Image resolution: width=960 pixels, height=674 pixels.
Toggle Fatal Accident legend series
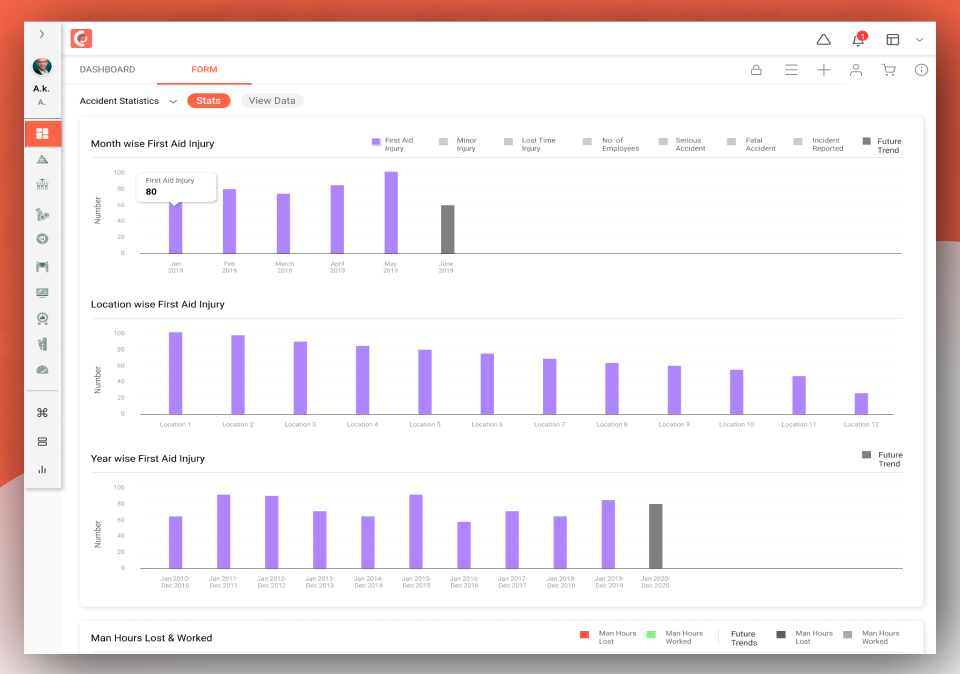pos(751,144)
